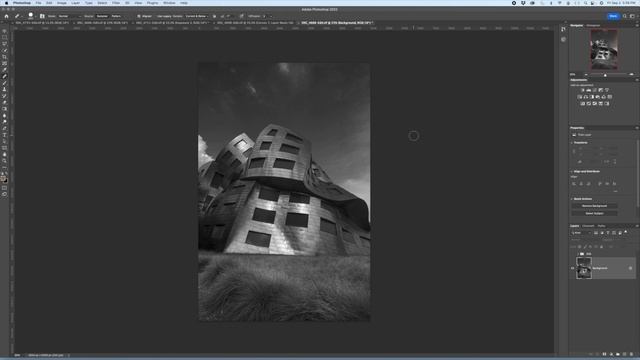Select the Eyedropper tool

tap(4, 70)
